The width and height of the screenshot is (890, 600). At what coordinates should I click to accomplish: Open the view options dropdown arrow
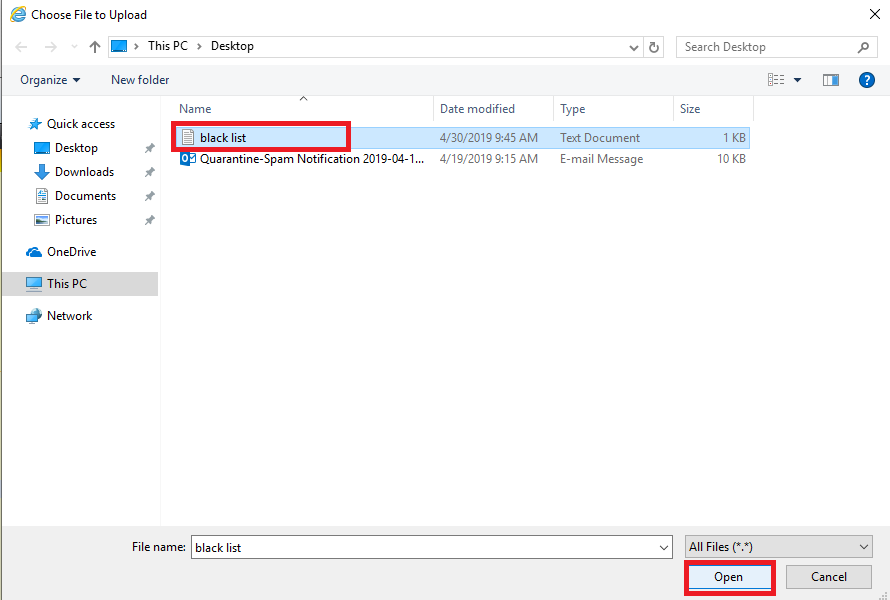pyautogui.click(x=797, y=80)
